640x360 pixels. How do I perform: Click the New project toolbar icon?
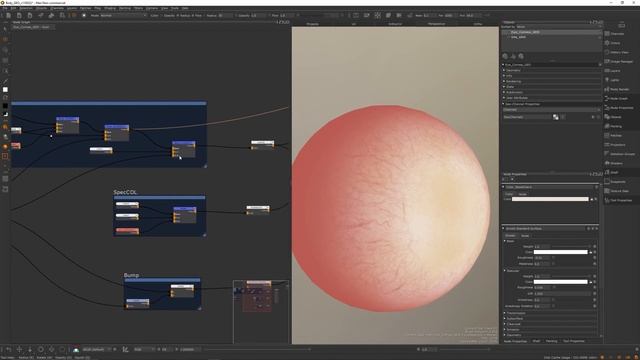pyautogui.click(x=8, y=16)
